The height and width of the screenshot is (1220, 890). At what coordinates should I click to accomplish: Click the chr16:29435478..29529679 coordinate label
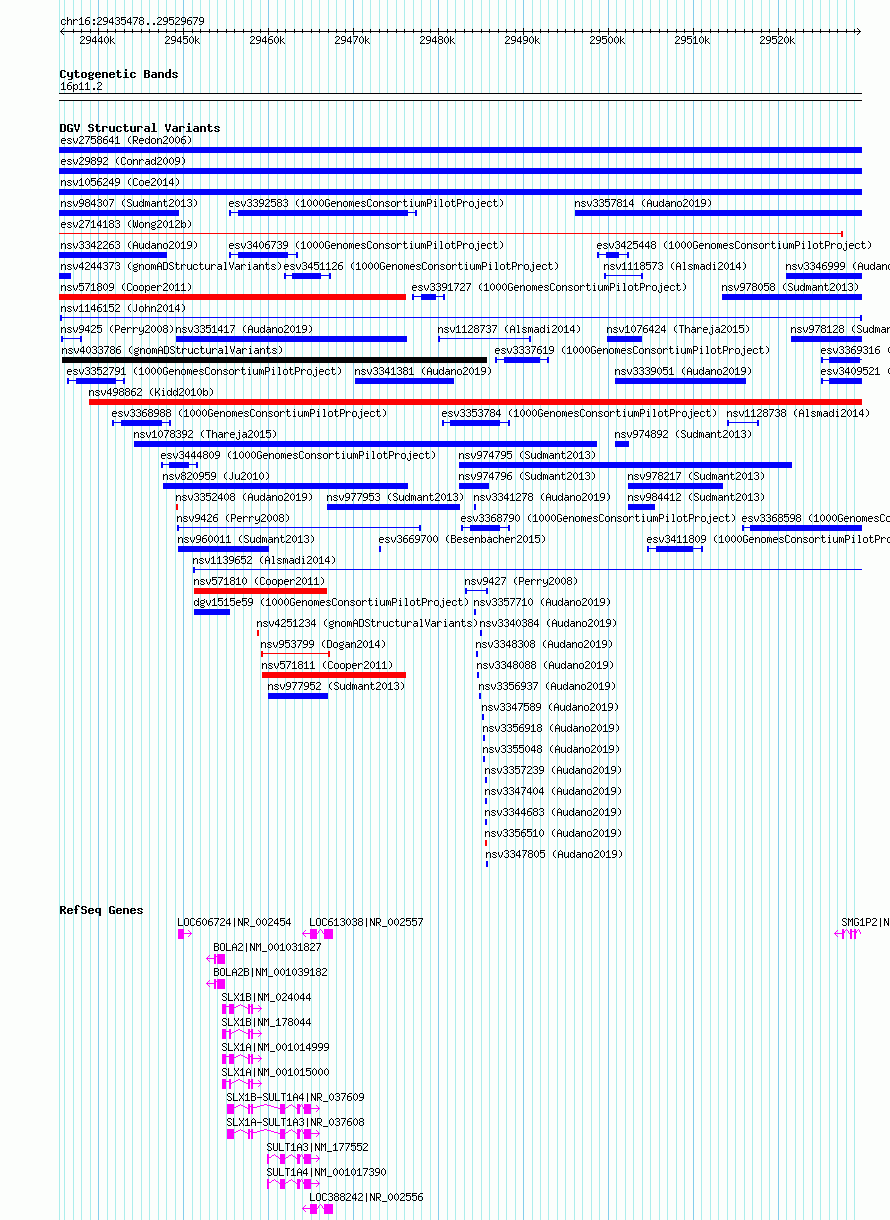[x=132, y=21]
